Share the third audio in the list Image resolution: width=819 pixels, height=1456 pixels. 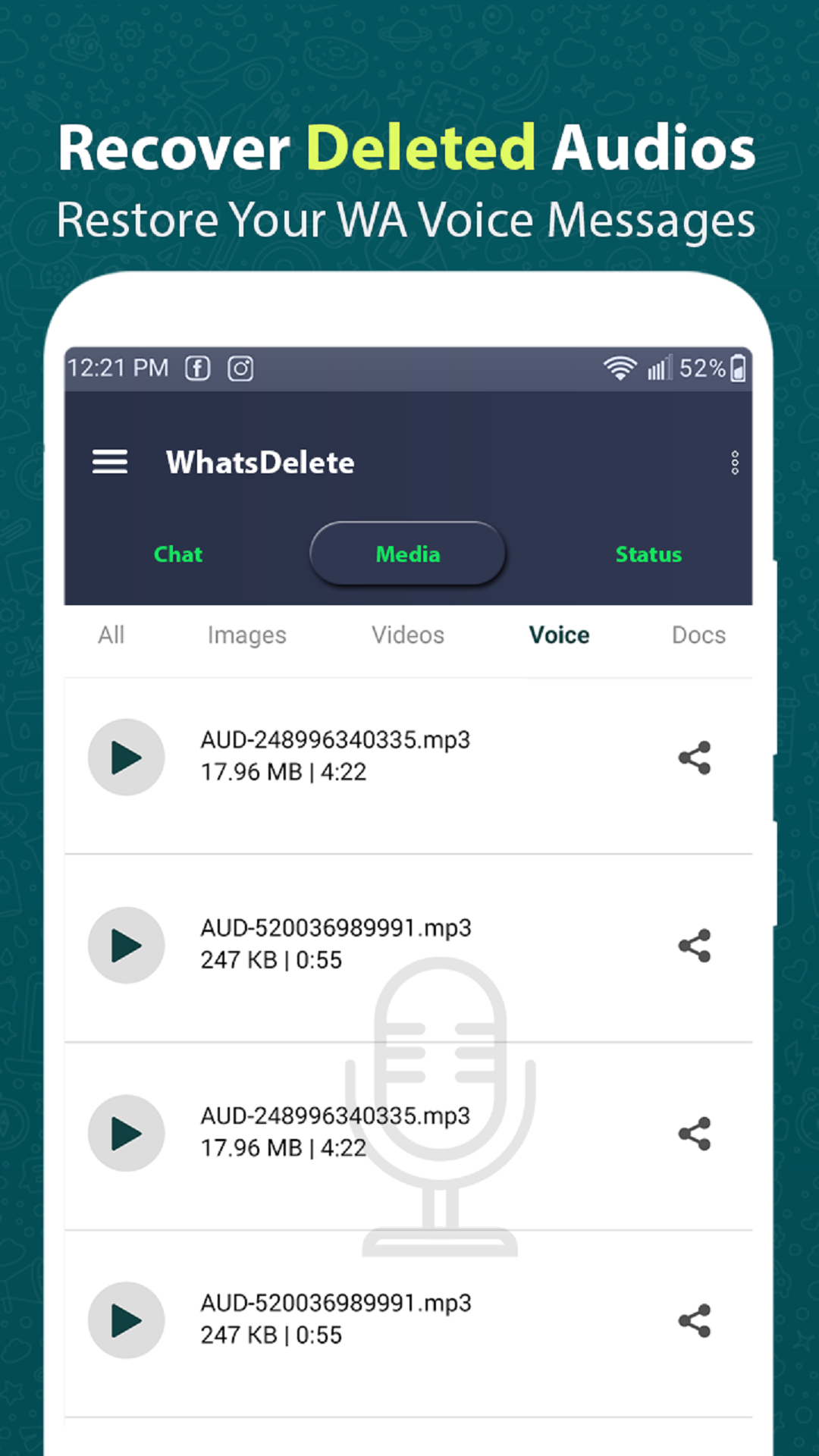[695, 1134]
